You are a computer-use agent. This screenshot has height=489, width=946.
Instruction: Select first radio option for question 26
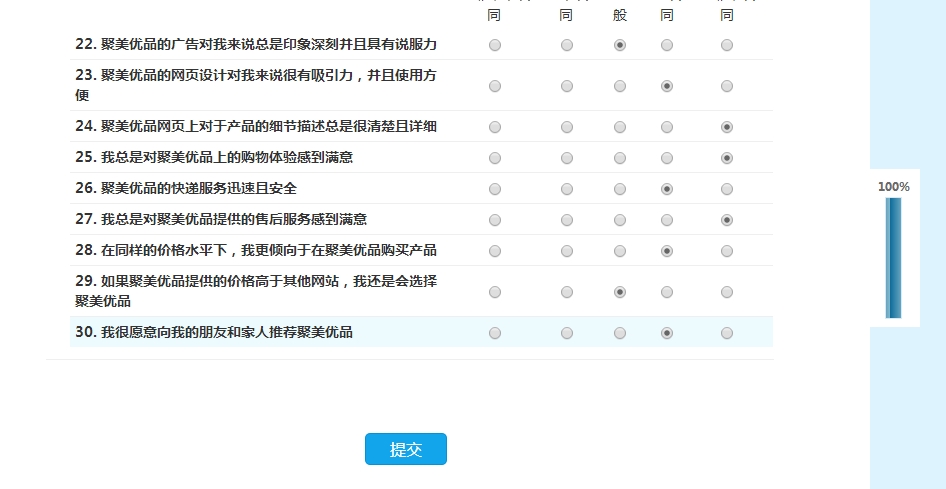click(x=495, y=189)
